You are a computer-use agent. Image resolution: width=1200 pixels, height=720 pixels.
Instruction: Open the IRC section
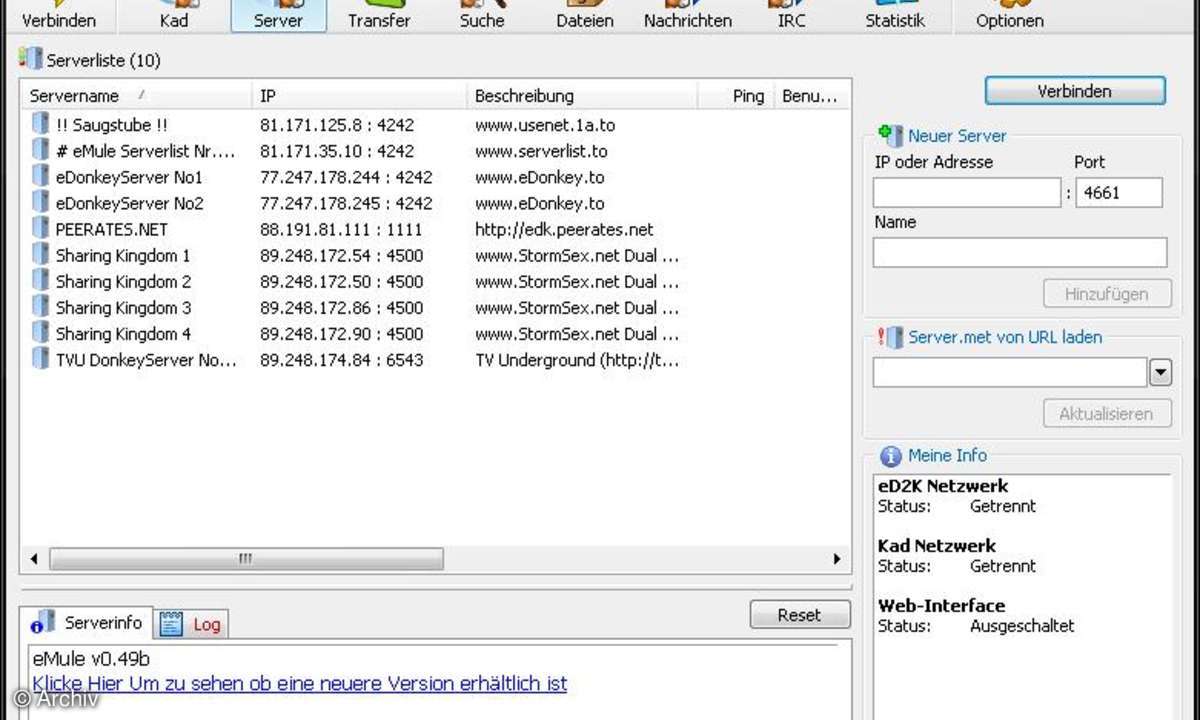coord(791,16)
